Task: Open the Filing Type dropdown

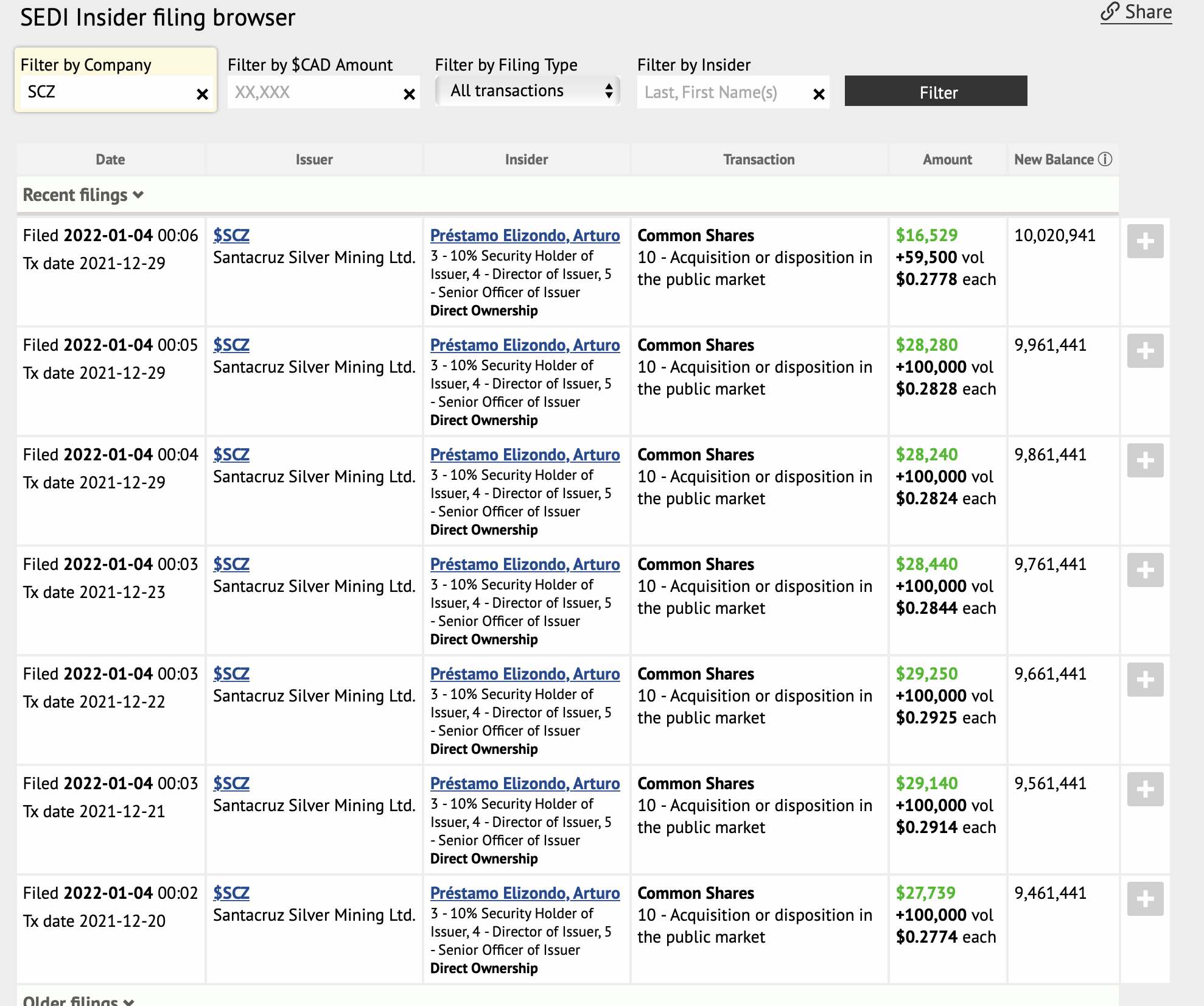Action: pos(527,91)
